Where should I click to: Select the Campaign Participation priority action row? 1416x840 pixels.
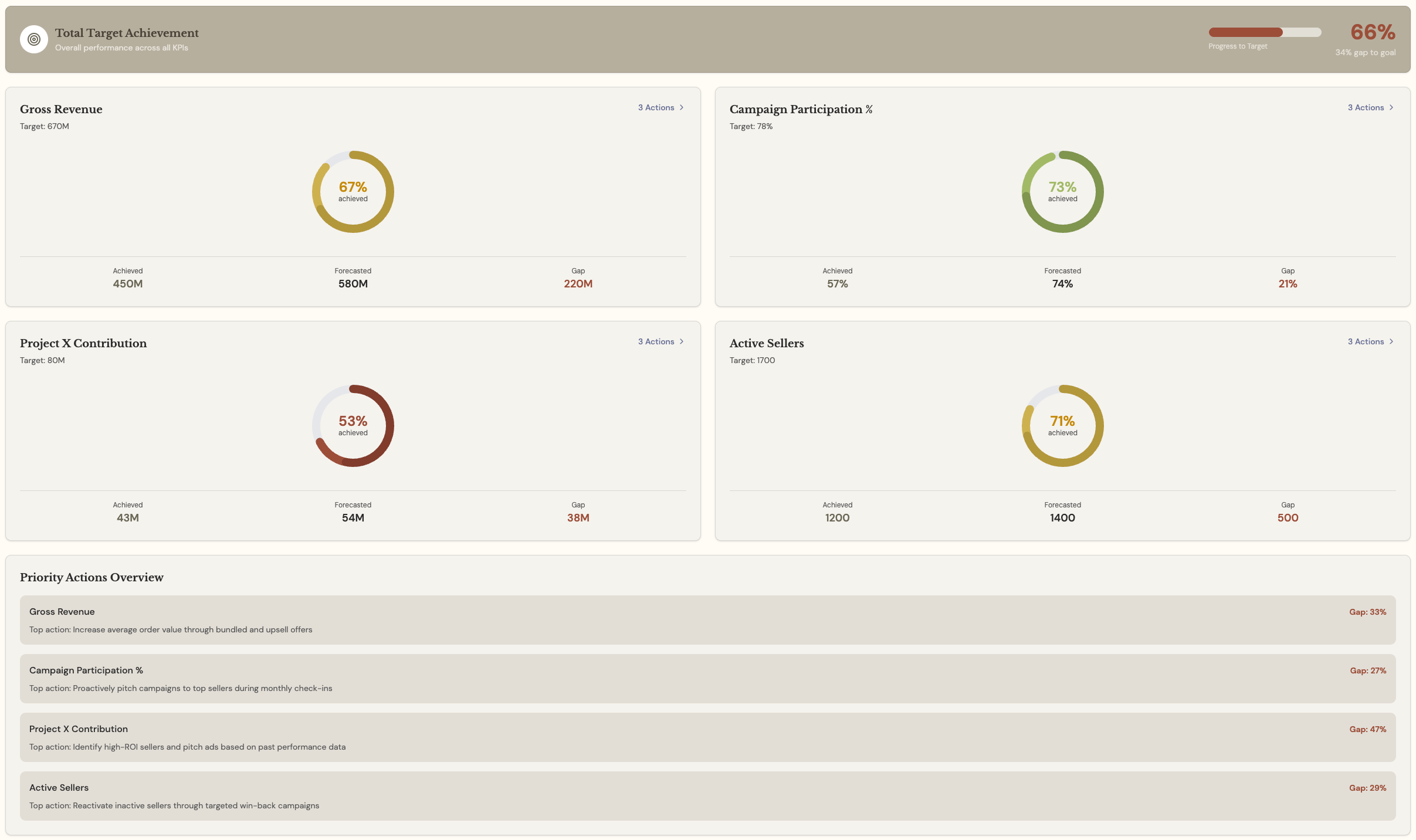708,678
